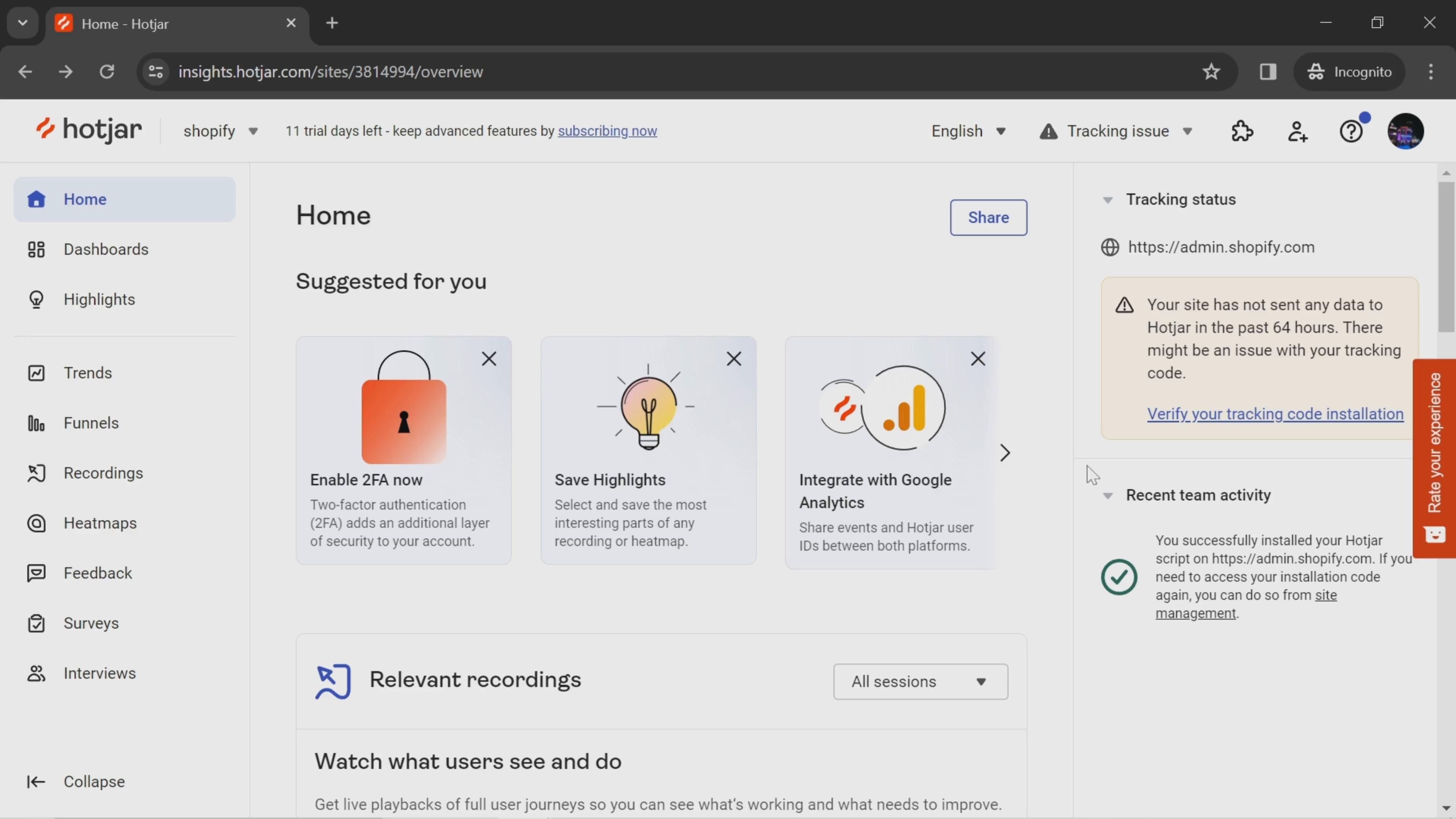Click Verify your tracking code installation

point(1275,413)
